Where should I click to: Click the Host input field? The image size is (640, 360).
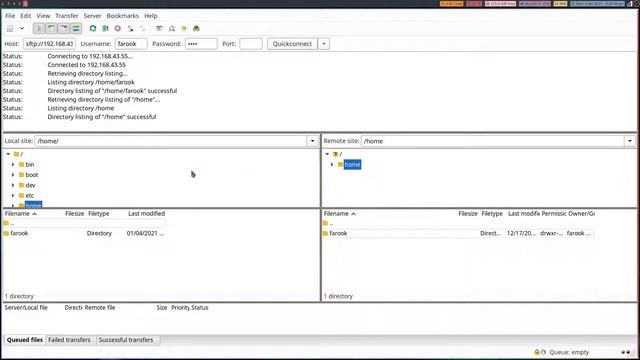49,44
